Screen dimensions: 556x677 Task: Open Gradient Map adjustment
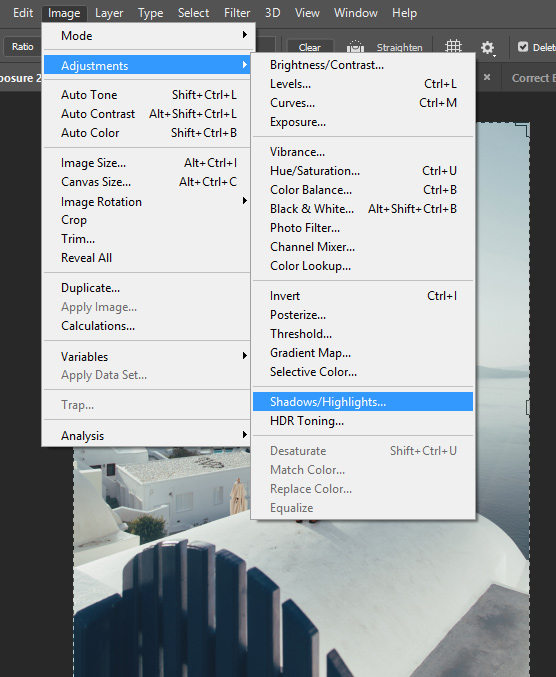point(363,353)
